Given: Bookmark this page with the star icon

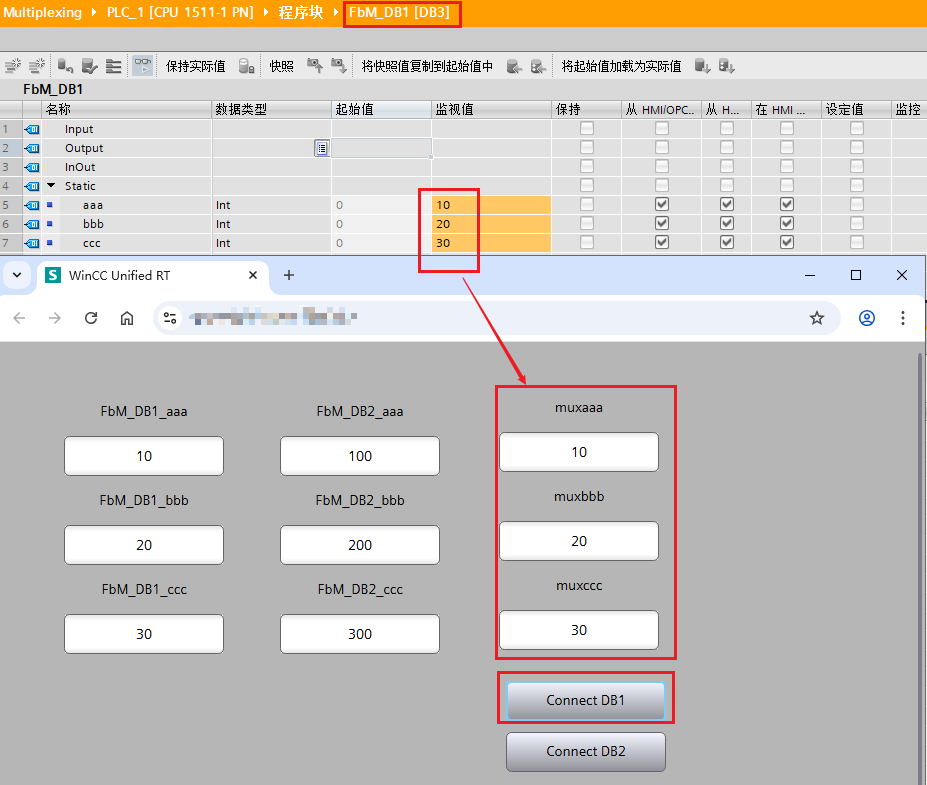Looking at the screenshot, I should [817, 318].
